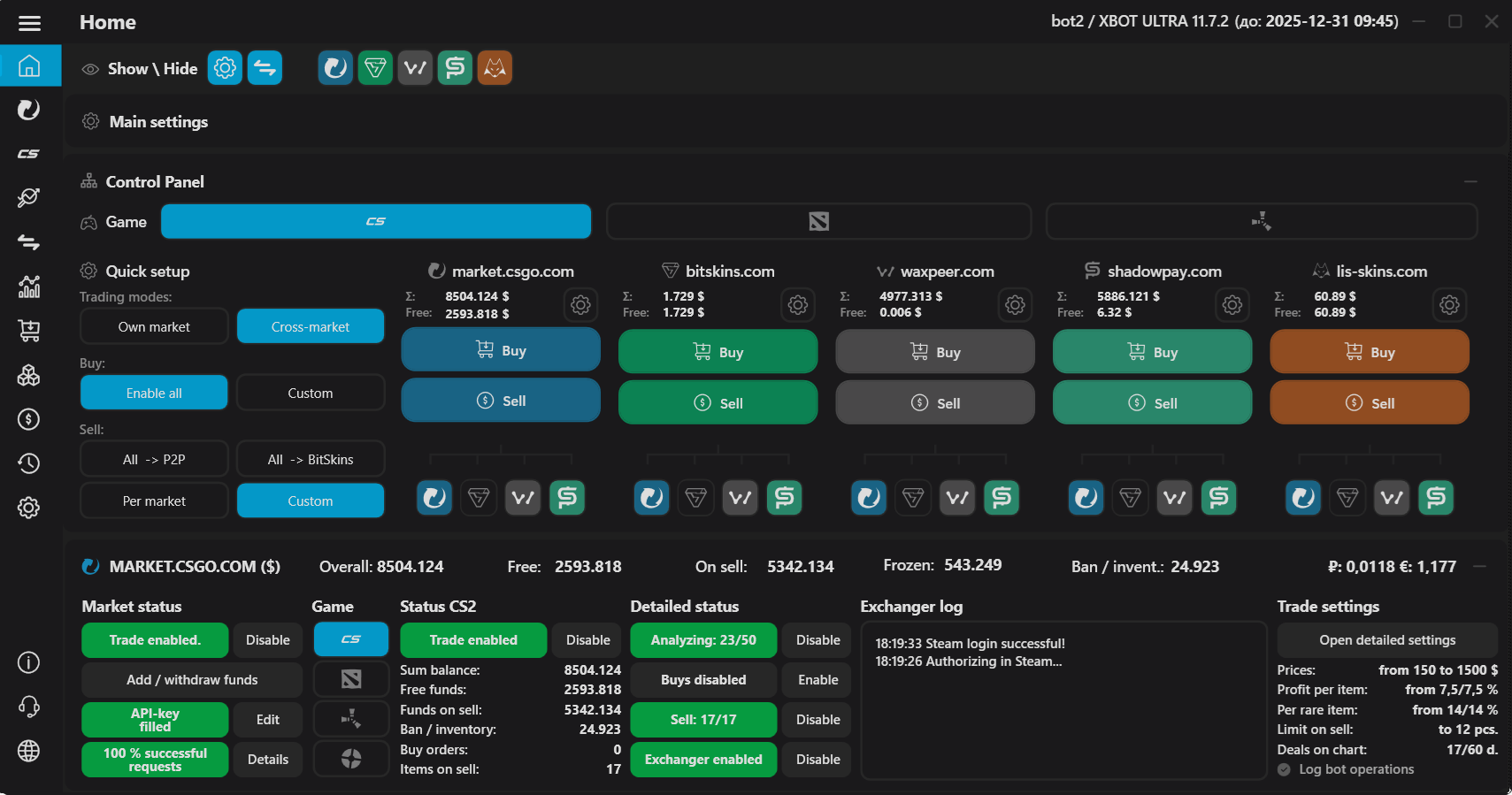Viewport: 1512px width, 795px height.
Task: Click the hamburger menu icon
Action: click(x=29, y=23)
